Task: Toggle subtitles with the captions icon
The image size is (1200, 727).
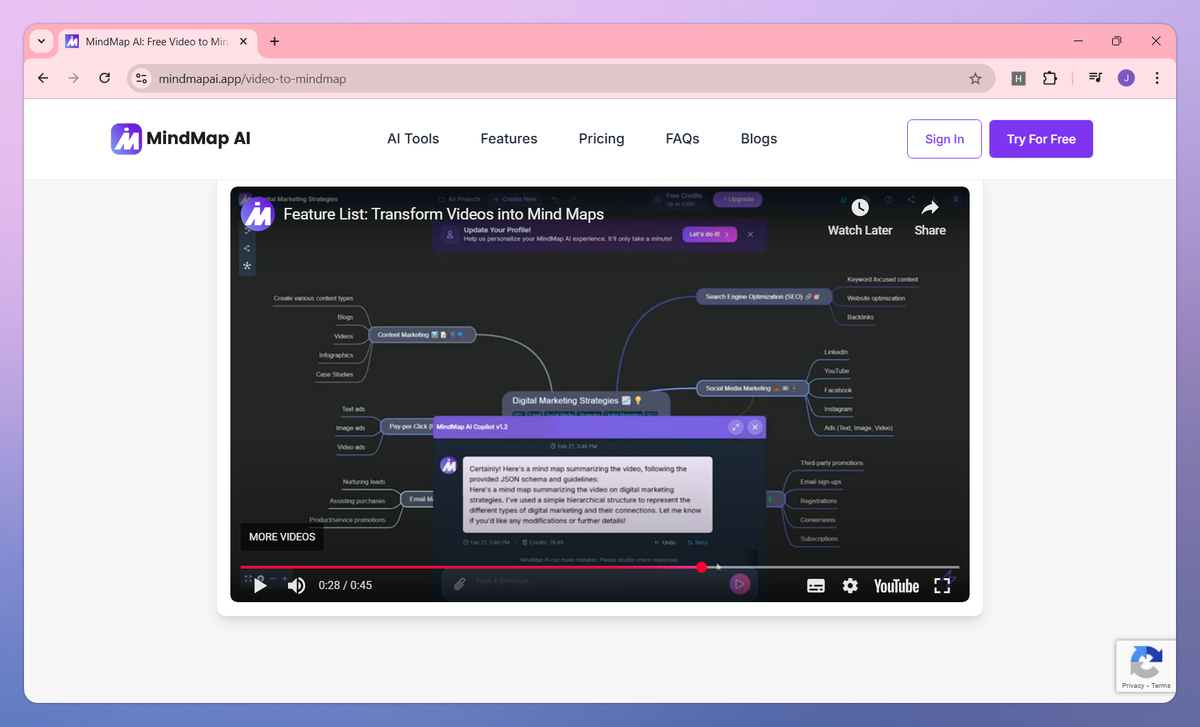Action: (816, 585)
